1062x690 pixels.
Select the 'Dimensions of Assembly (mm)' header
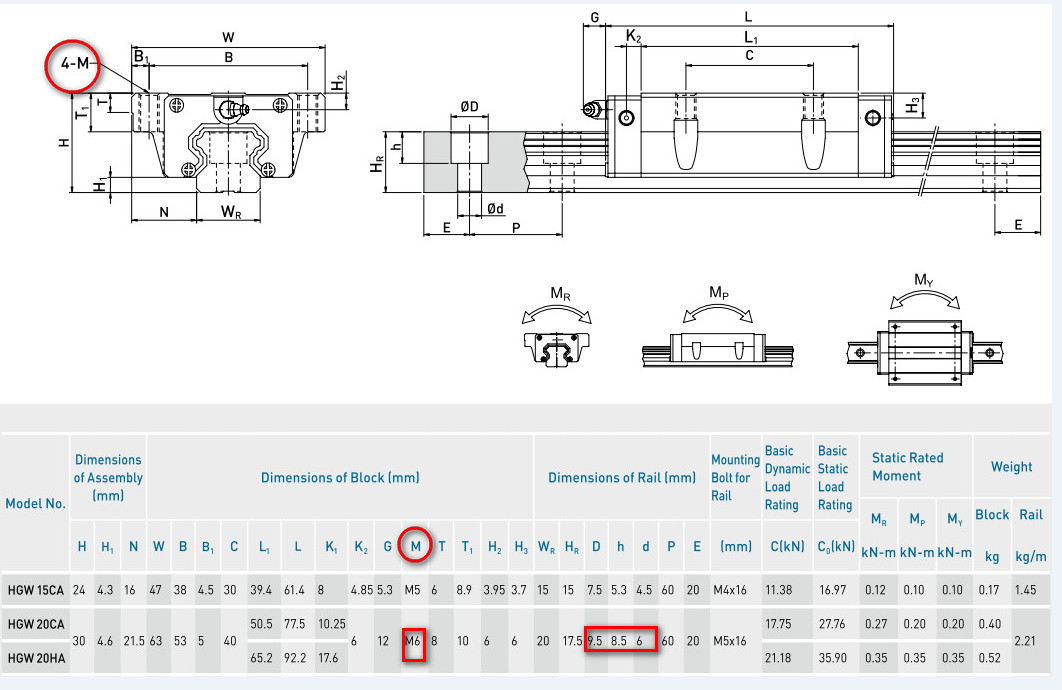[108, 477]
